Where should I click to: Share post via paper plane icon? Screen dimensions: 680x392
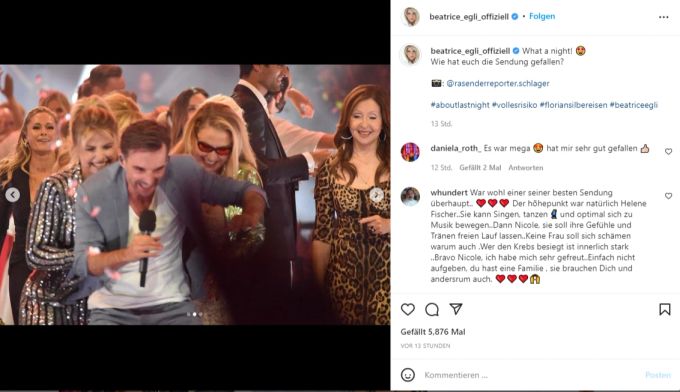456,309
